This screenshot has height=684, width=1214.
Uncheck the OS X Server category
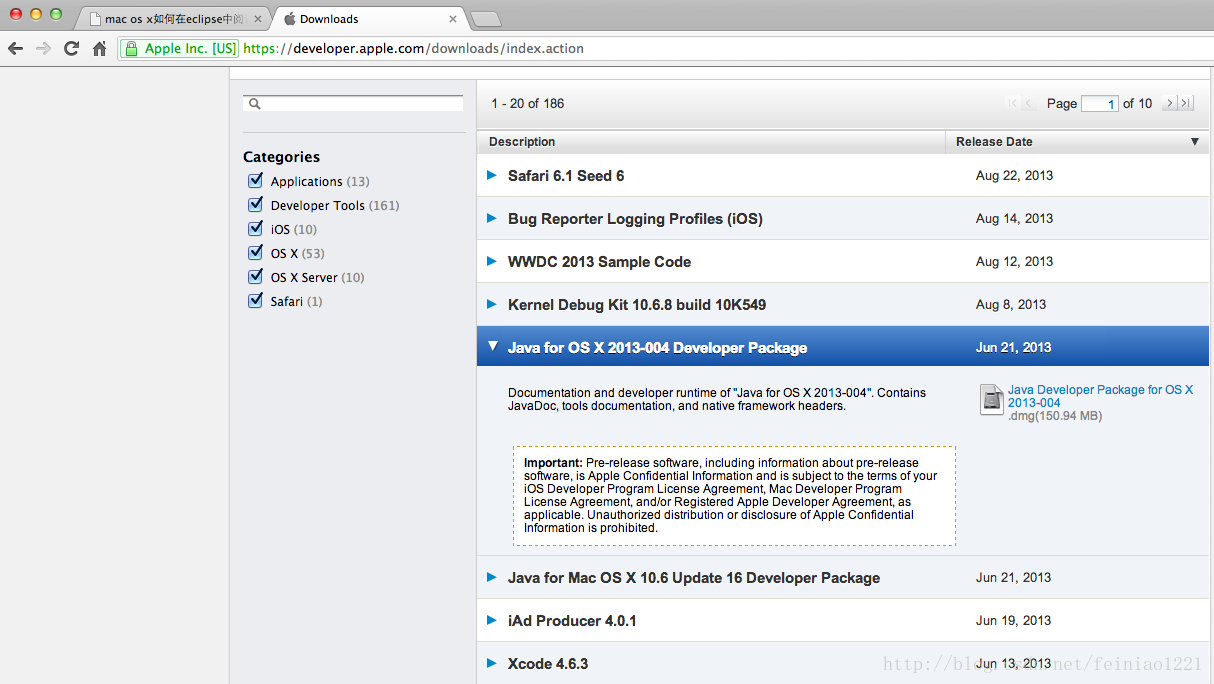click(255, 276)
